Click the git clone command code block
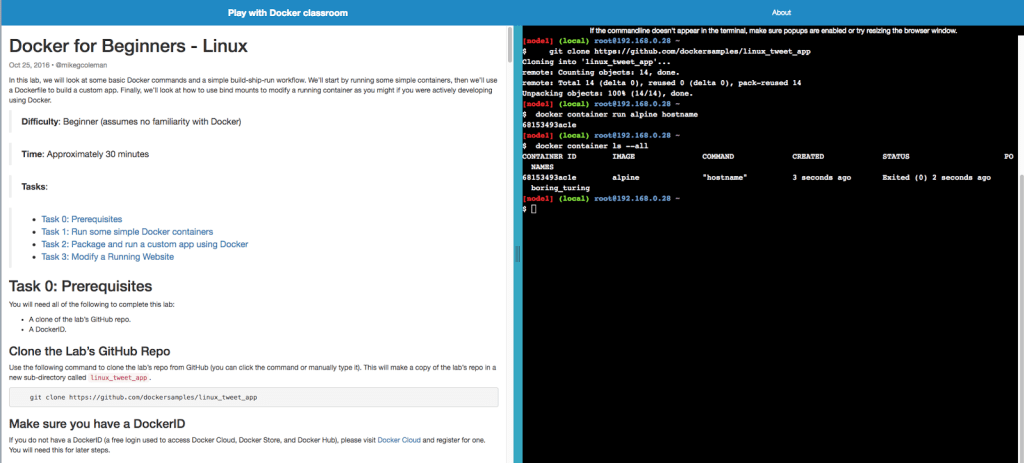Screen dimensions: 1024x463 pyautogui.click(x=253, y=397)
